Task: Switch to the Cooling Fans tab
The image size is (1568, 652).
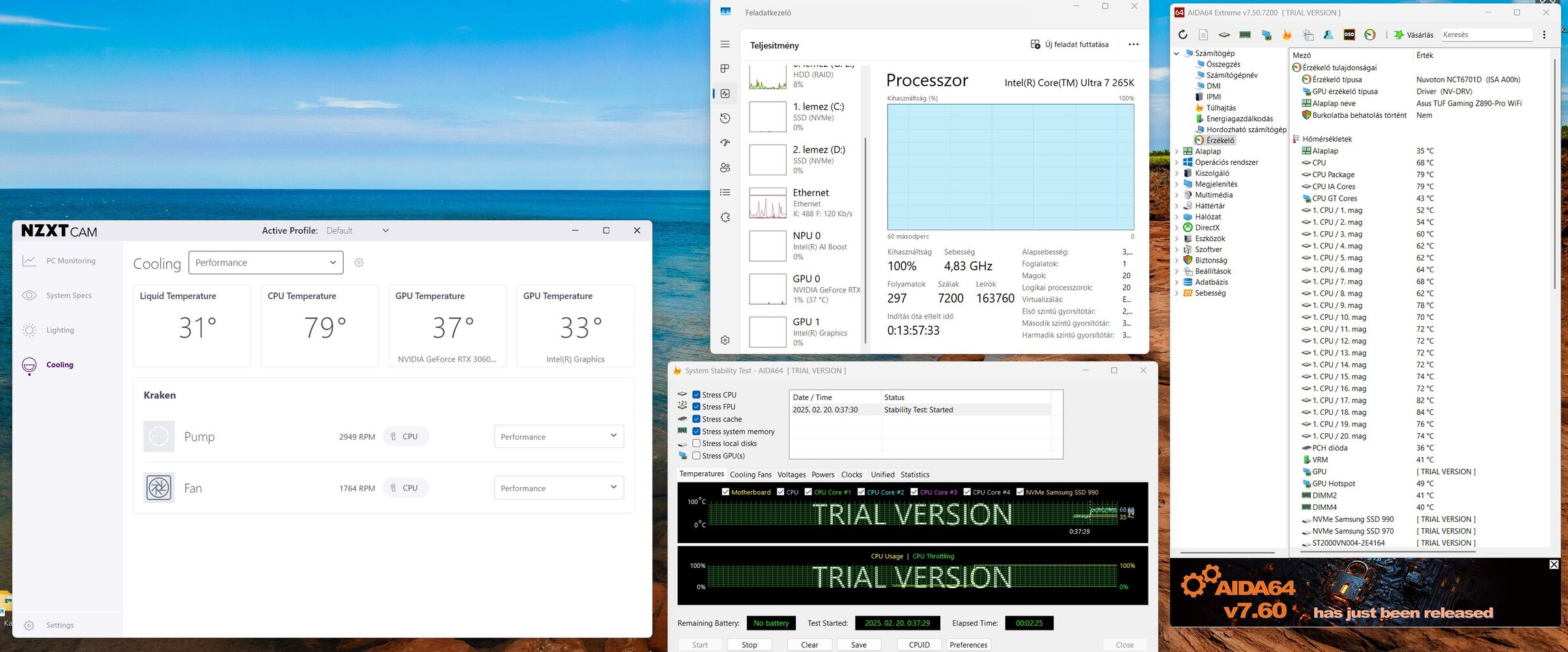Action: click(x=751, y=475)
